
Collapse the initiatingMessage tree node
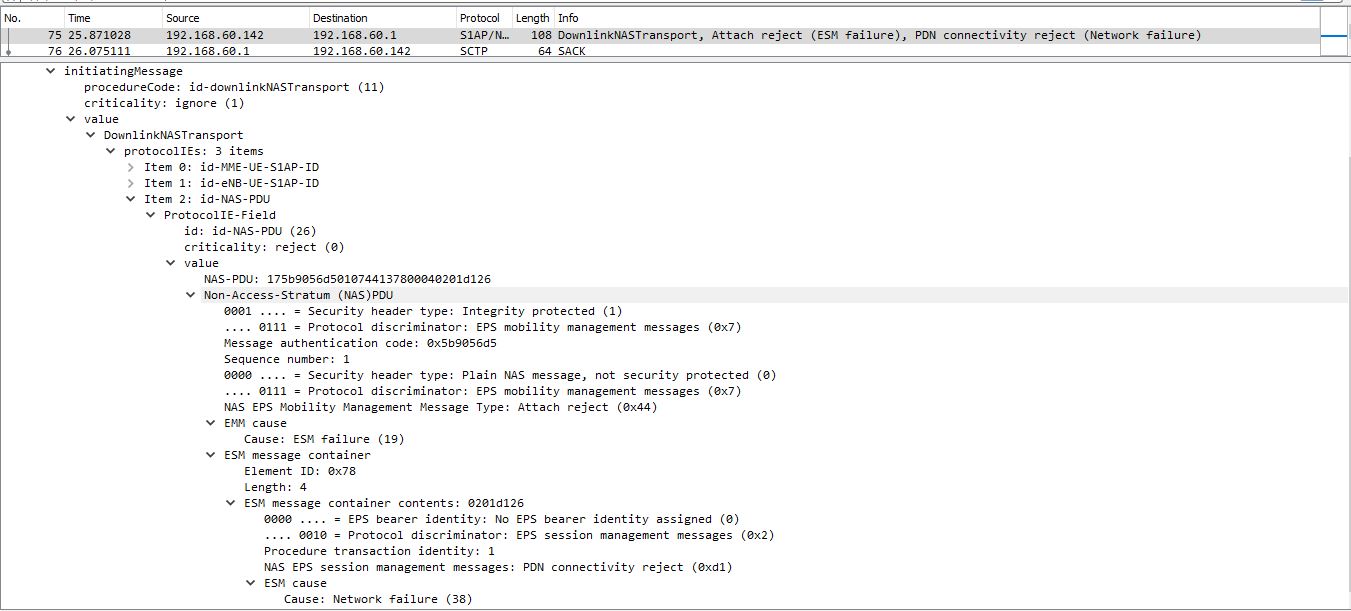click(50, 70)
